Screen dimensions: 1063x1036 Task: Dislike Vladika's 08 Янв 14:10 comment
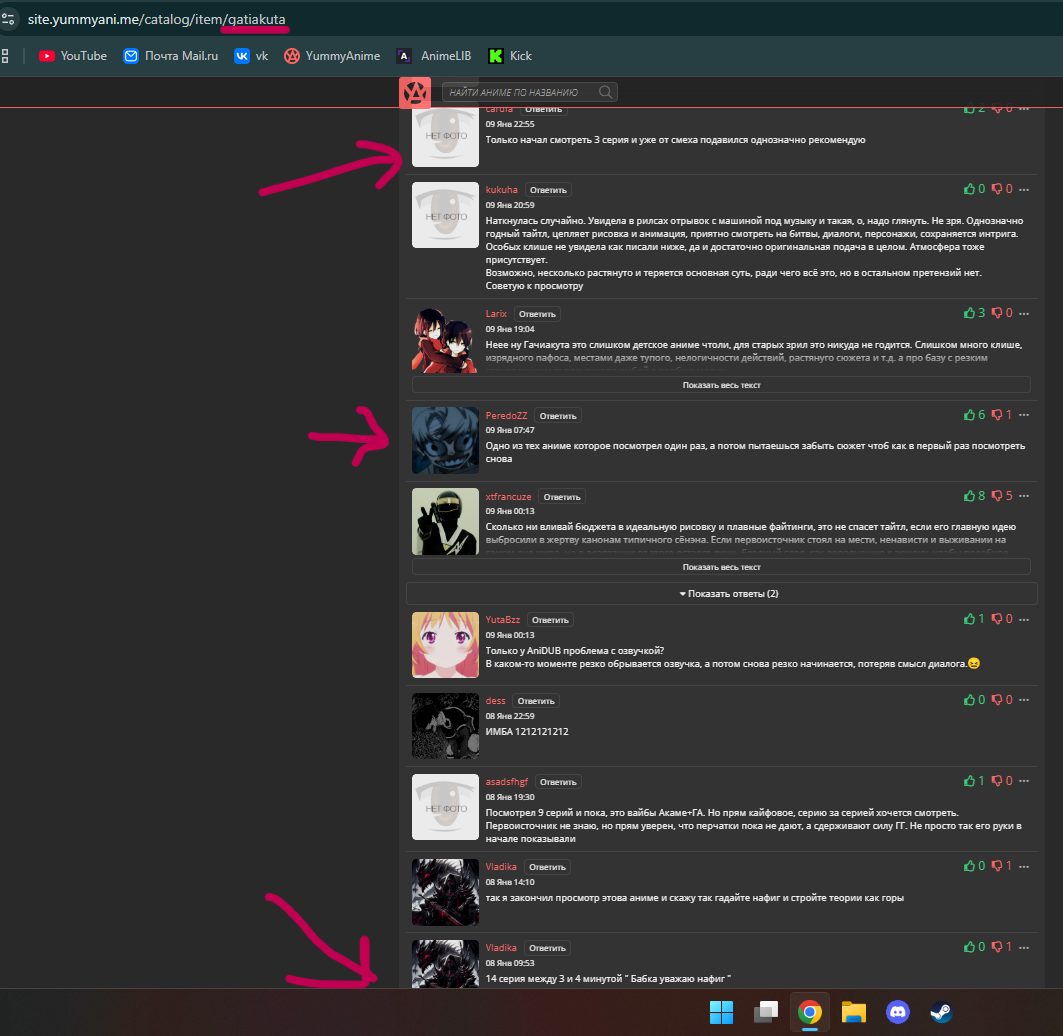pyautogui.click(x=1002, y=866)
